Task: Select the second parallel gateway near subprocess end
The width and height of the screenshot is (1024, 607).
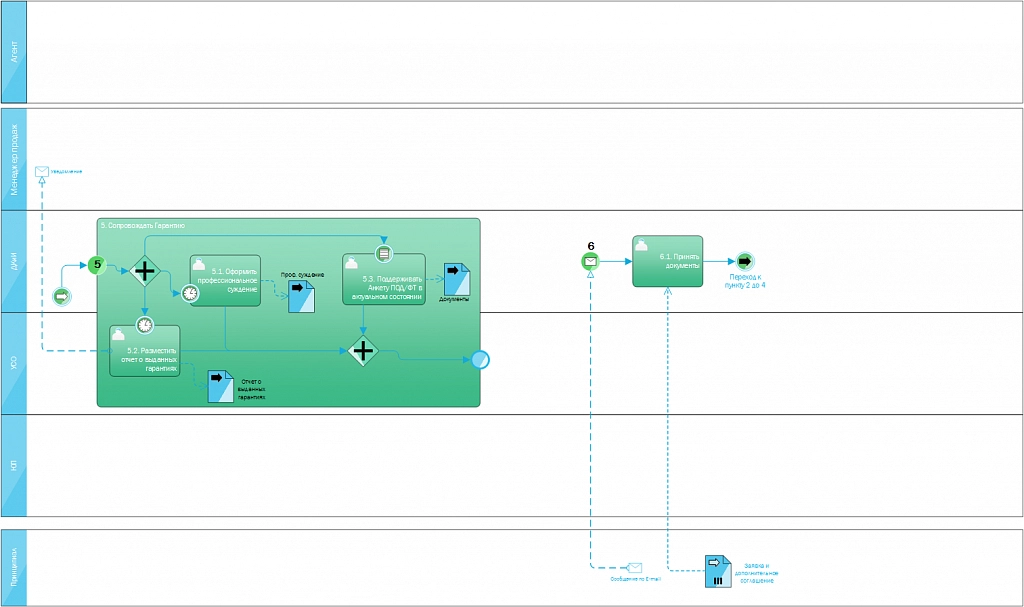Action: pos(362,351)
